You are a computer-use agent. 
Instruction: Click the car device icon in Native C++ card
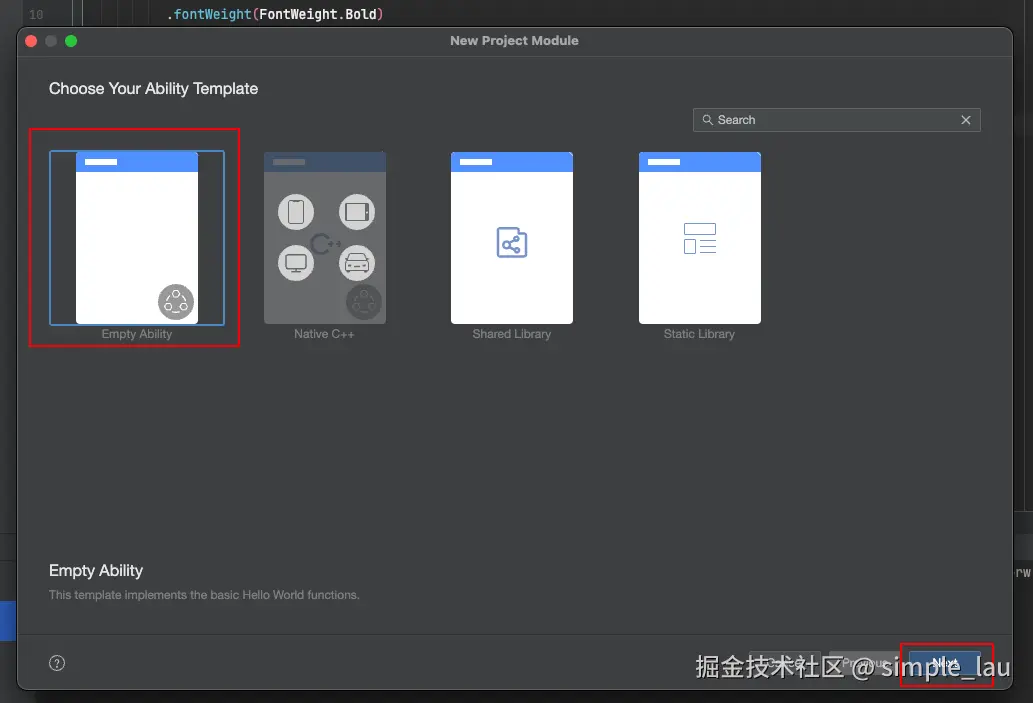[x=357, y=263]
